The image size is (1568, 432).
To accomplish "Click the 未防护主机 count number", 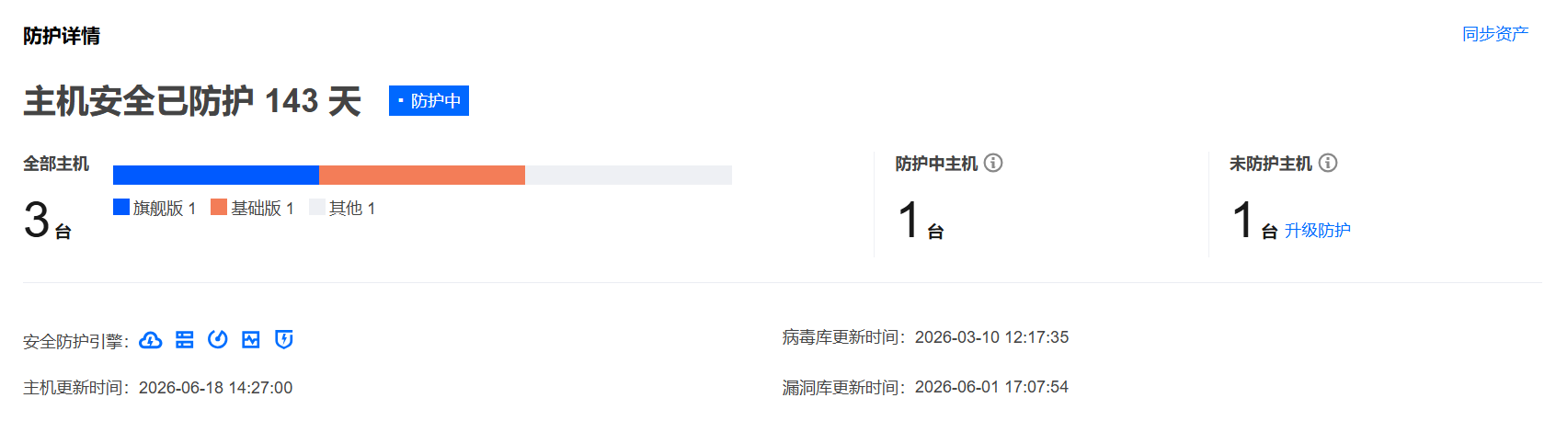I will click(x=1242, y=221).
